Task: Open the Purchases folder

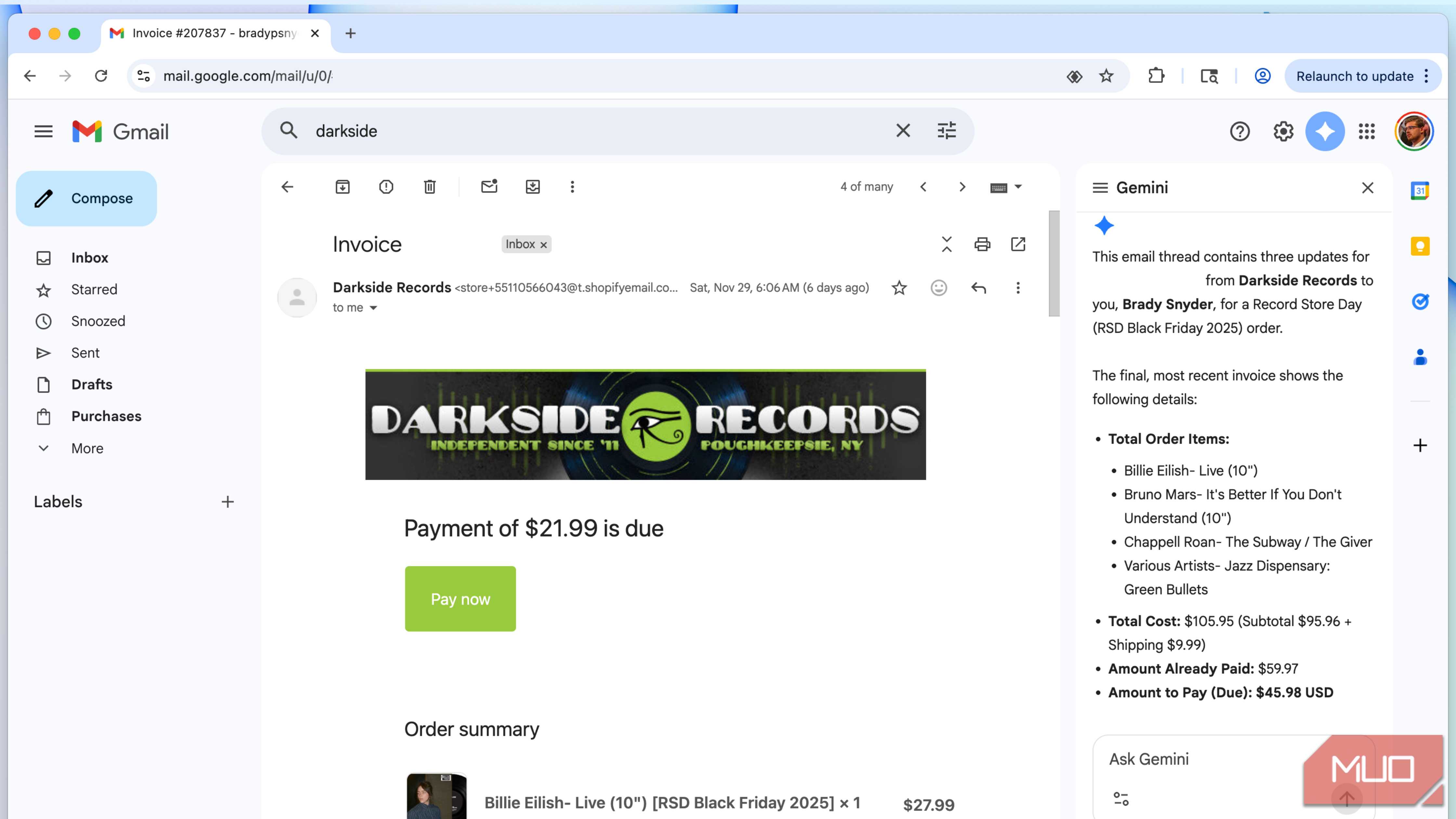Action: pos(106,417)
